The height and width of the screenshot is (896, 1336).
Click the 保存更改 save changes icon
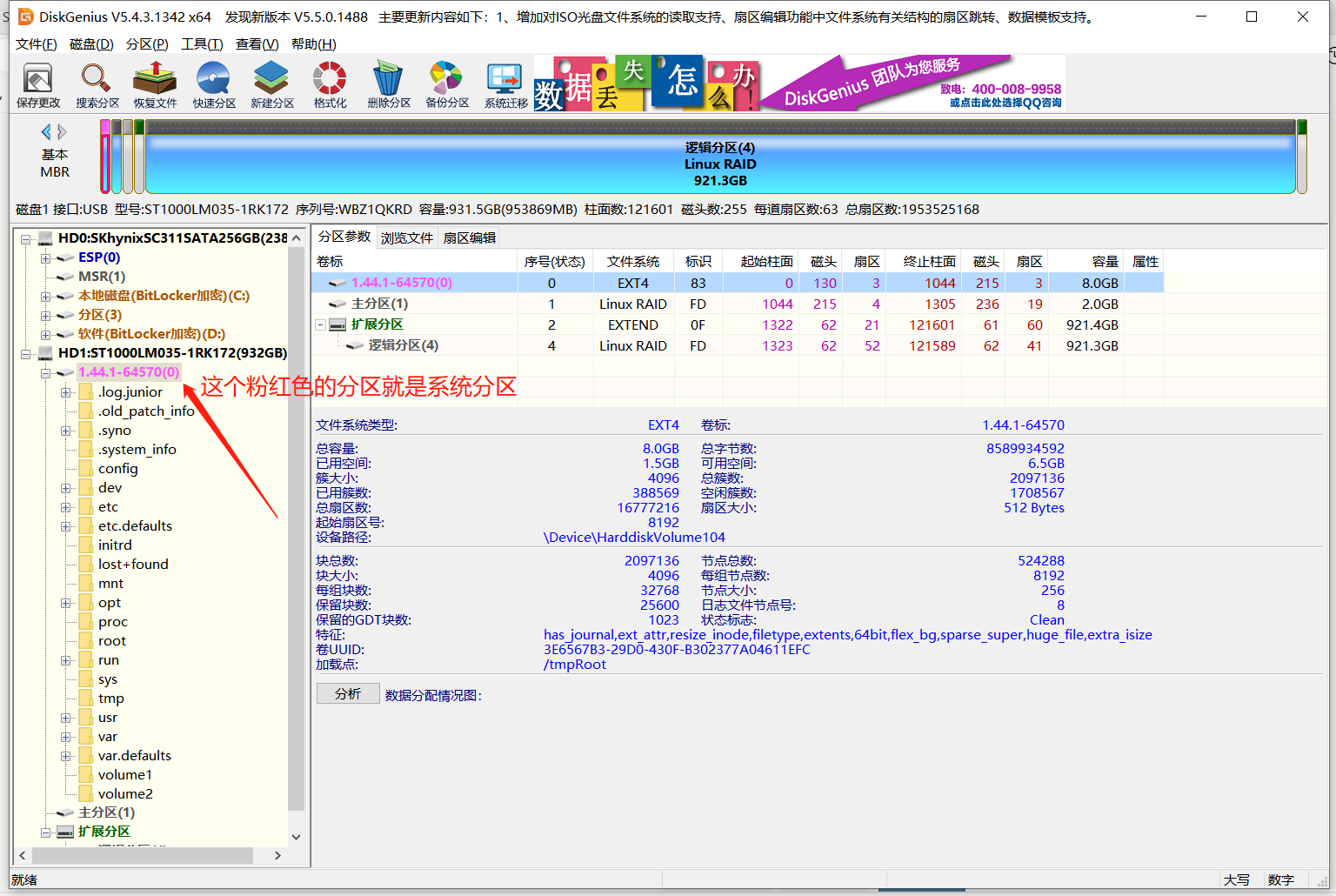point(38,84)
